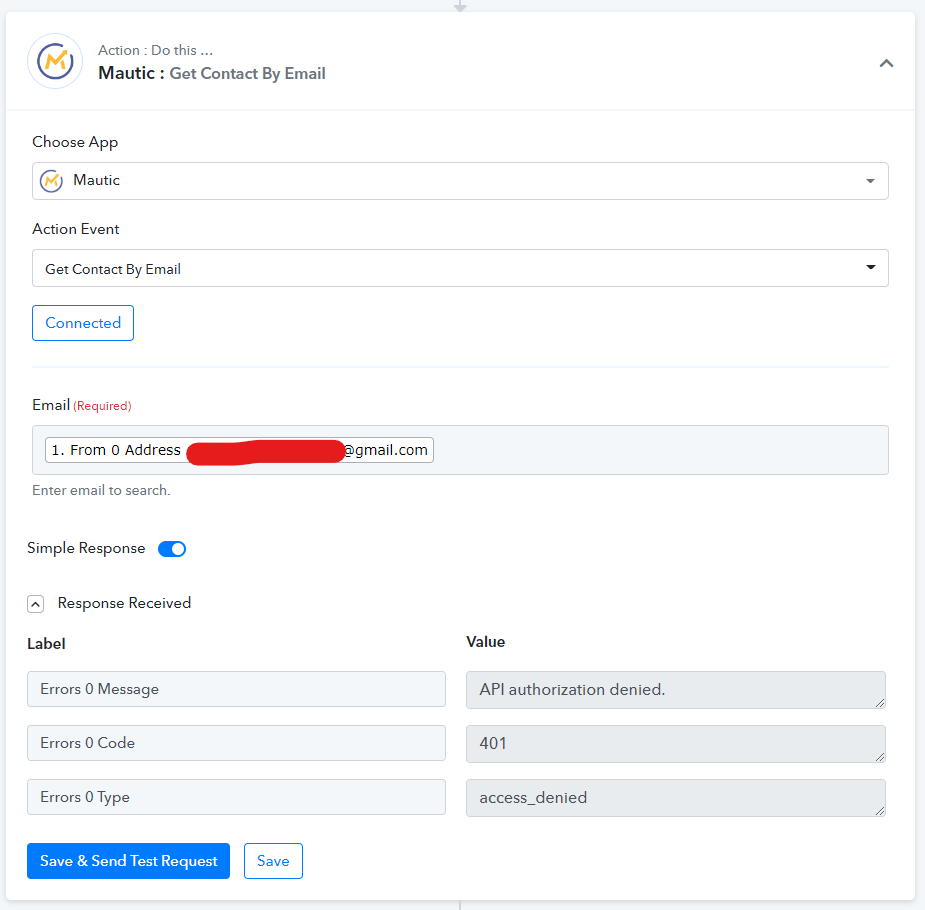This screenshot has height=910, width=925.
Task: Click the Mautic : Get Contact By Email title
Action: point(212,73)
